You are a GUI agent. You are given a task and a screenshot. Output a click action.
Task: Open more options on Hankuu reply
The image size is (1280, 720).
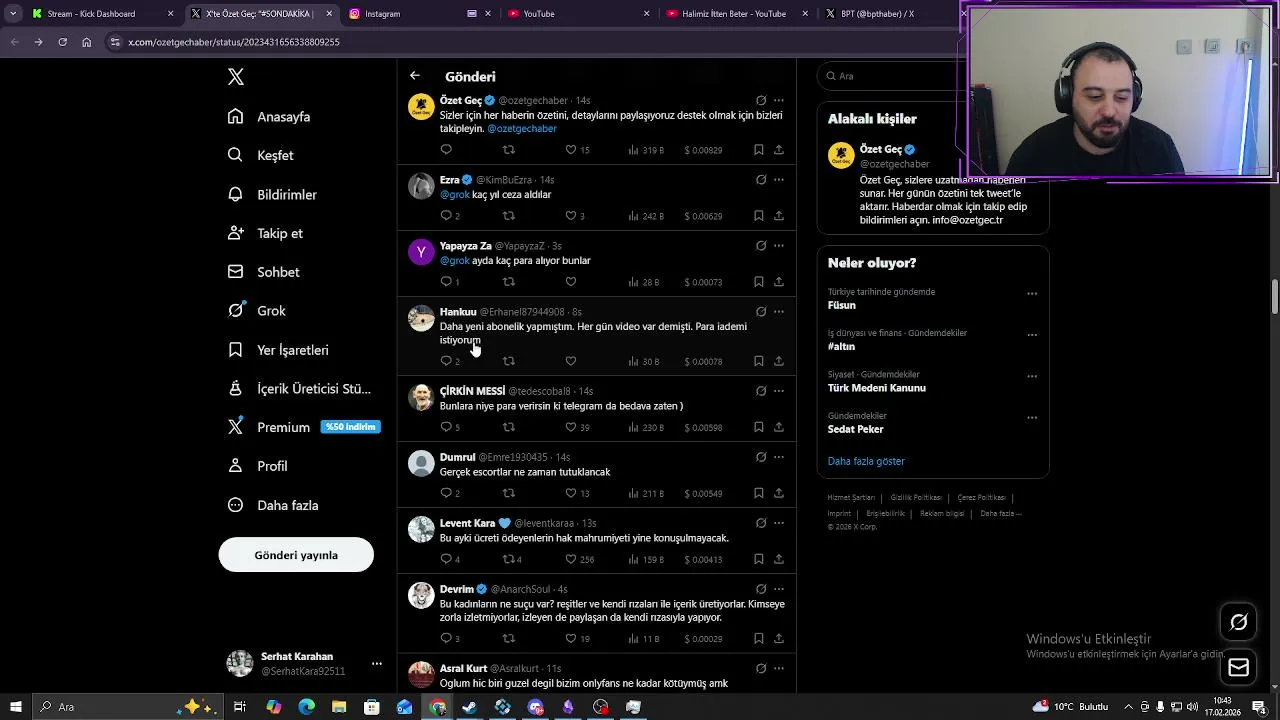[x=779, y=312]
